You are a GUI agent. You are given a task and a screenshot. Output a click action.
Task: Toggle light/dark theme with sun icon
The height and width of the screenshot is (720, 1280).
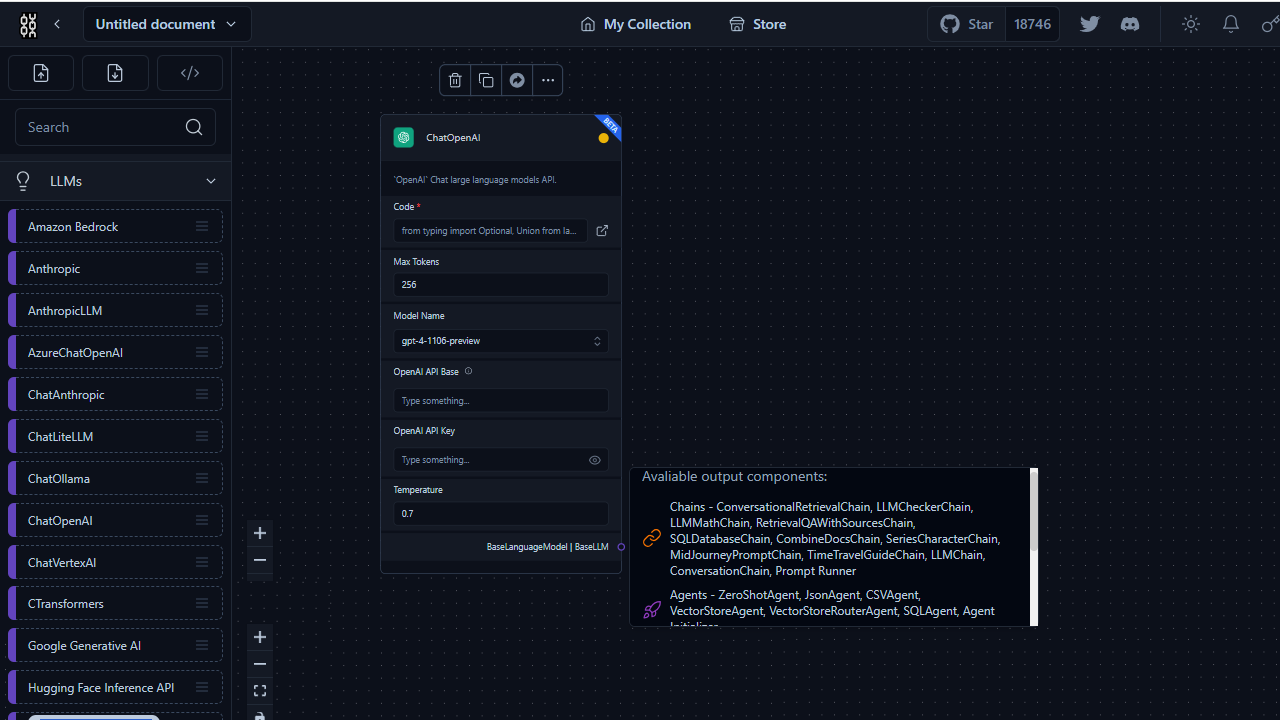point(1190,24)
